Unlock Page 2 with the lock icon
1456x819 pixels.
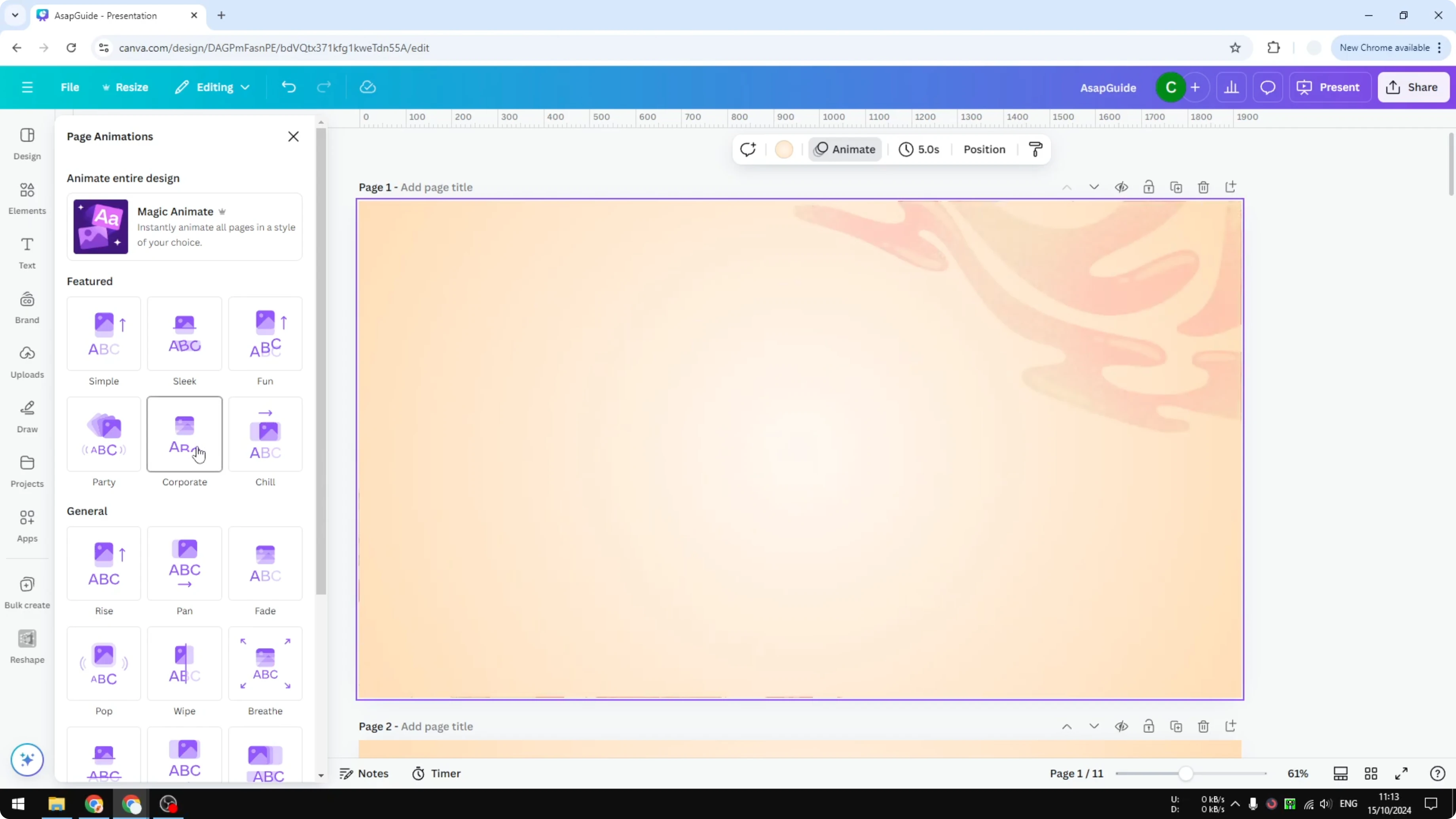click(x=1149, y=727)
